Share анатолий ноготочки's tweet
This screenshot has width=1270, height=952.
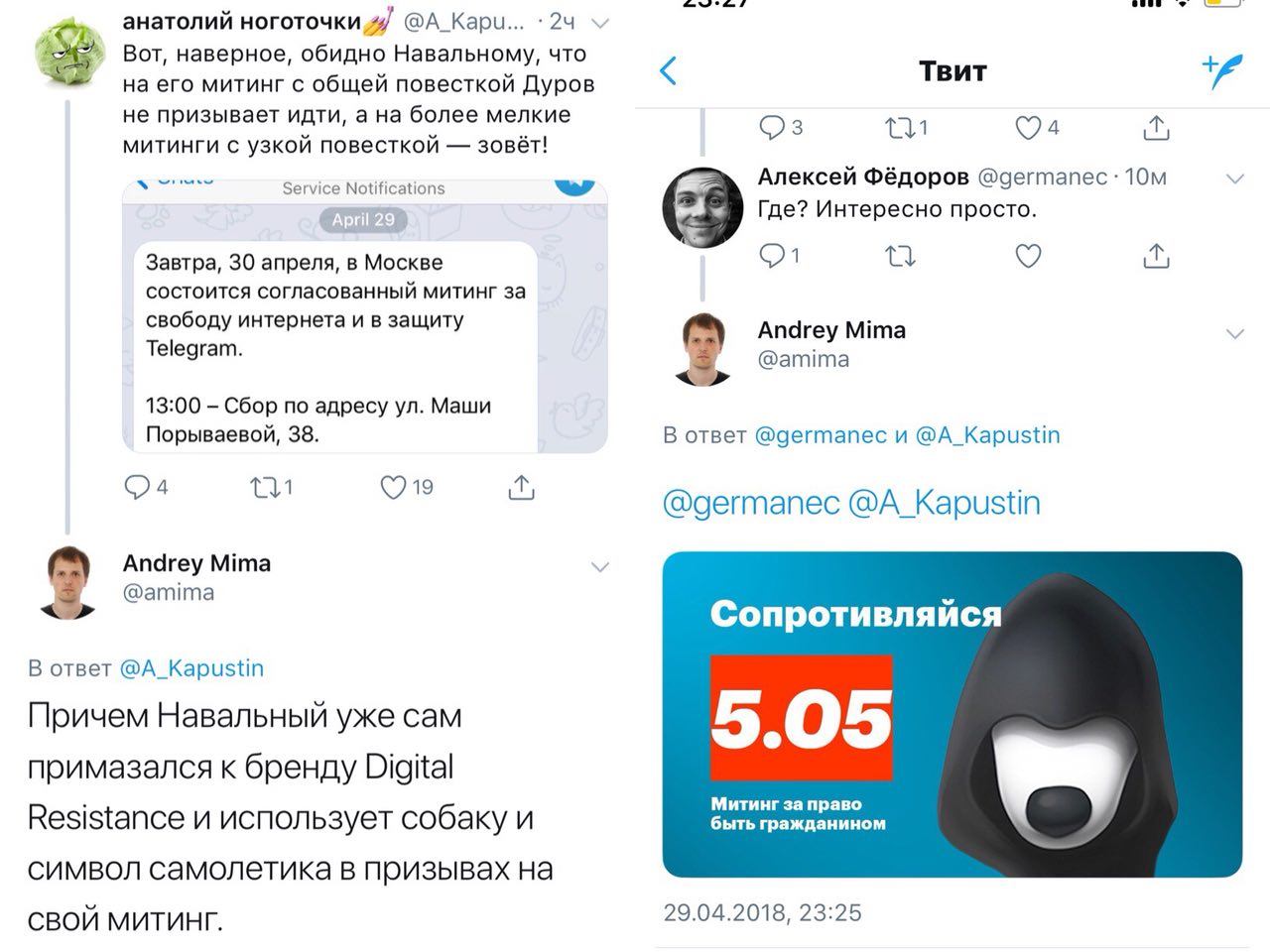pyautogui.click(x=522, y=486)
